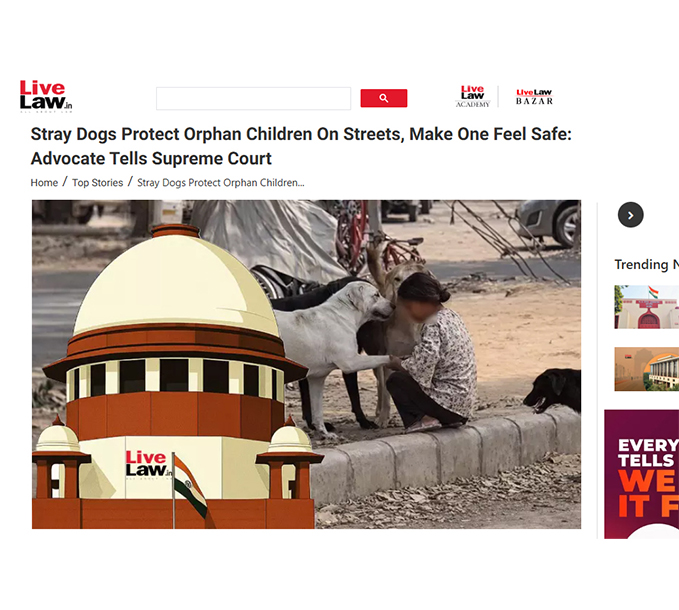Go to the Home breadcrumb link
This screenshot has height=610, width=679.
click(44, 183)
